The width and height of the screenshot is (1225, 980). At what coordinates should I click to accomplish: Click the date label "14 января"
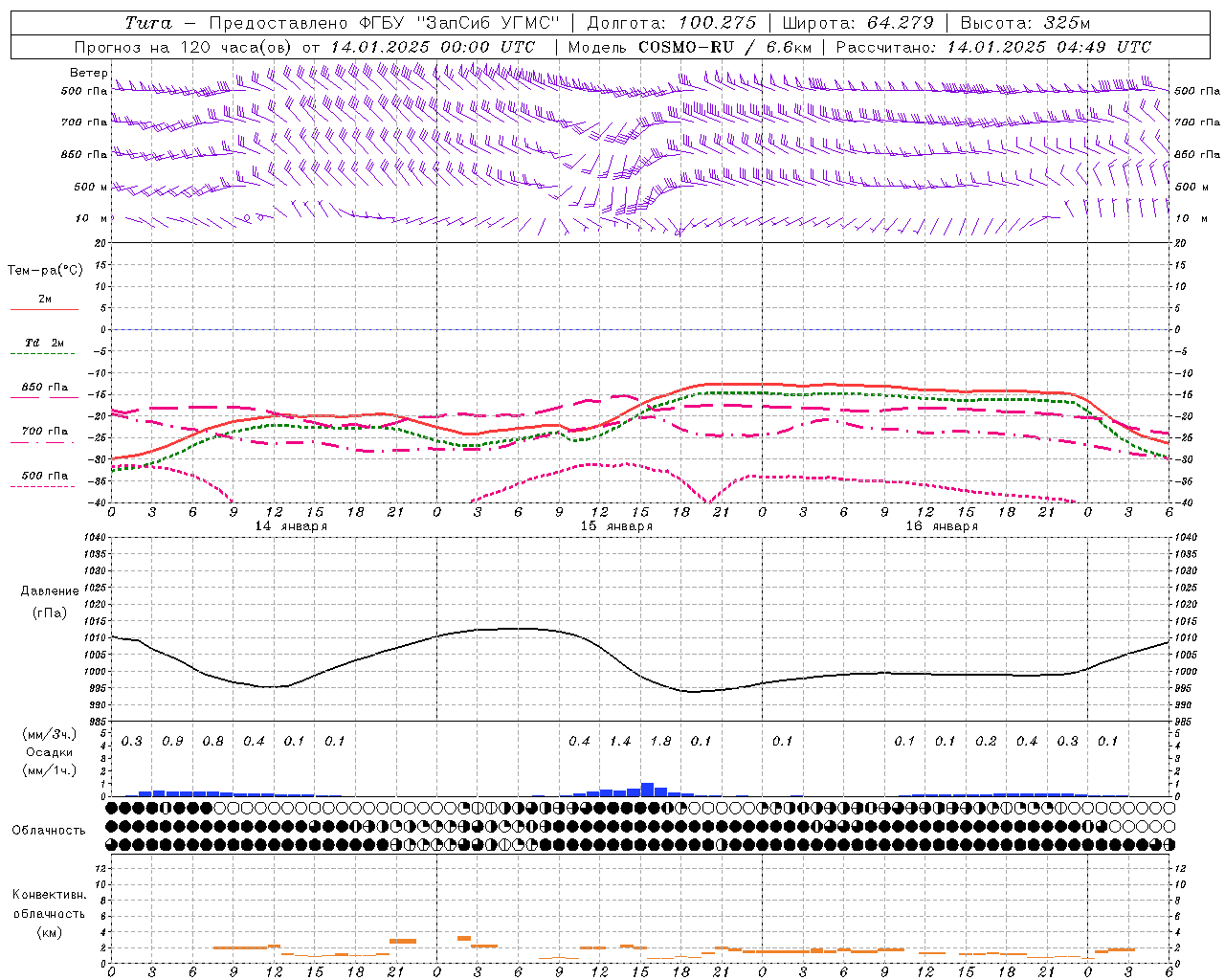click(291, 526)
